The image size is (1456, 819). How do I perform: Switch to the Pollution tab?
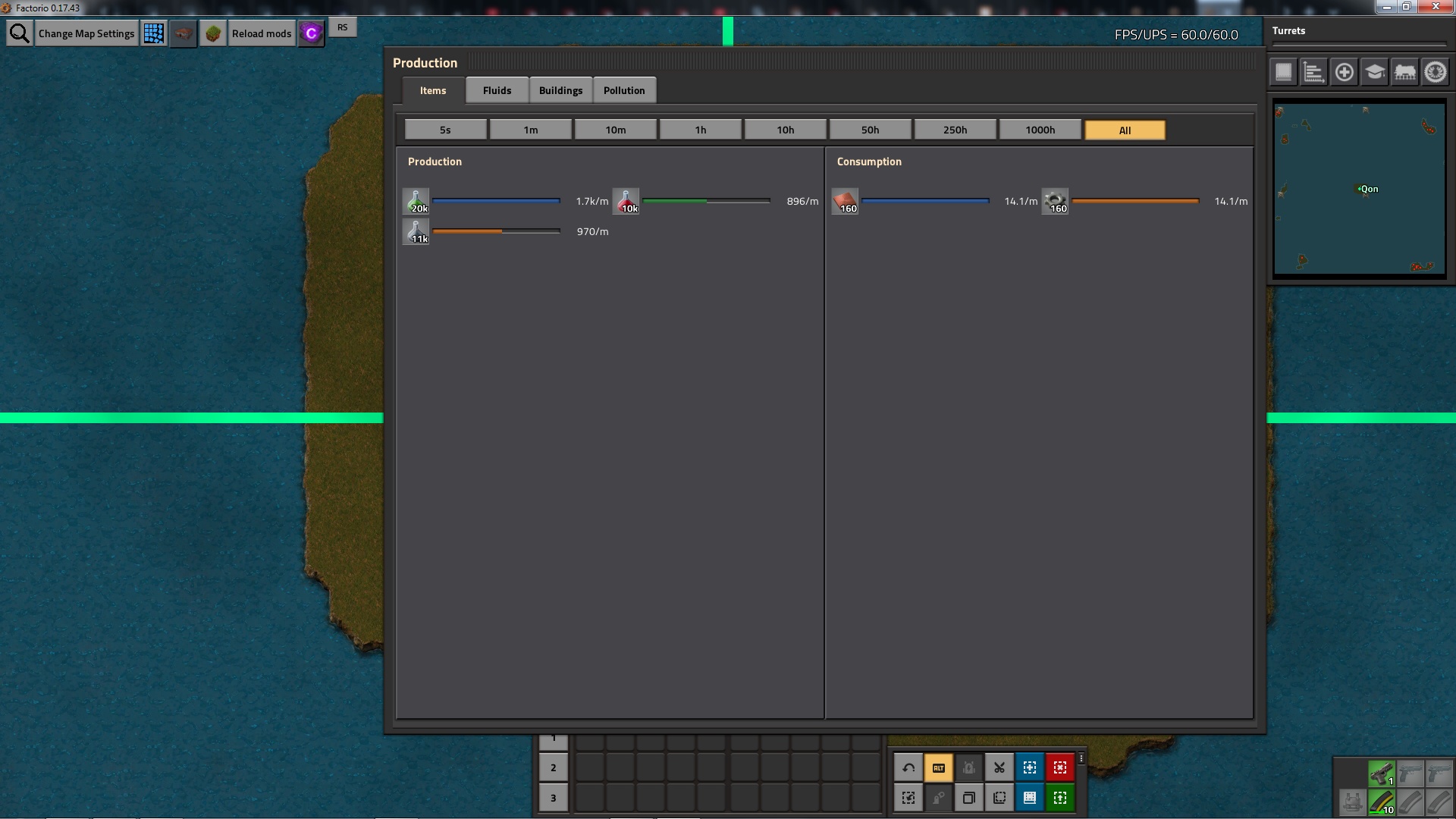tap(624, 90)
